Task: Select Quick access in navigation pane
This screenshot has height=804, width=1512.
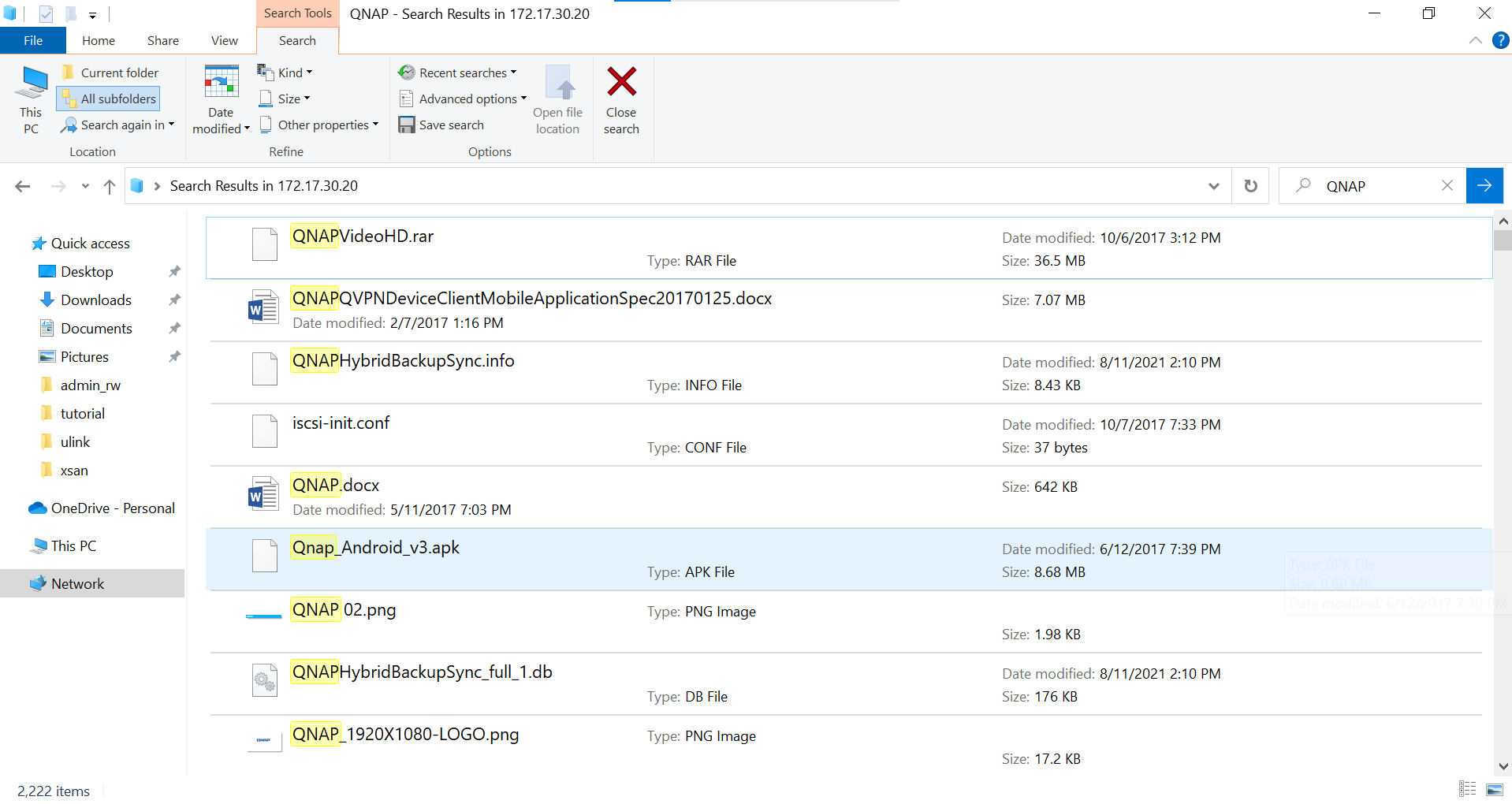Action: click(81, 244)
